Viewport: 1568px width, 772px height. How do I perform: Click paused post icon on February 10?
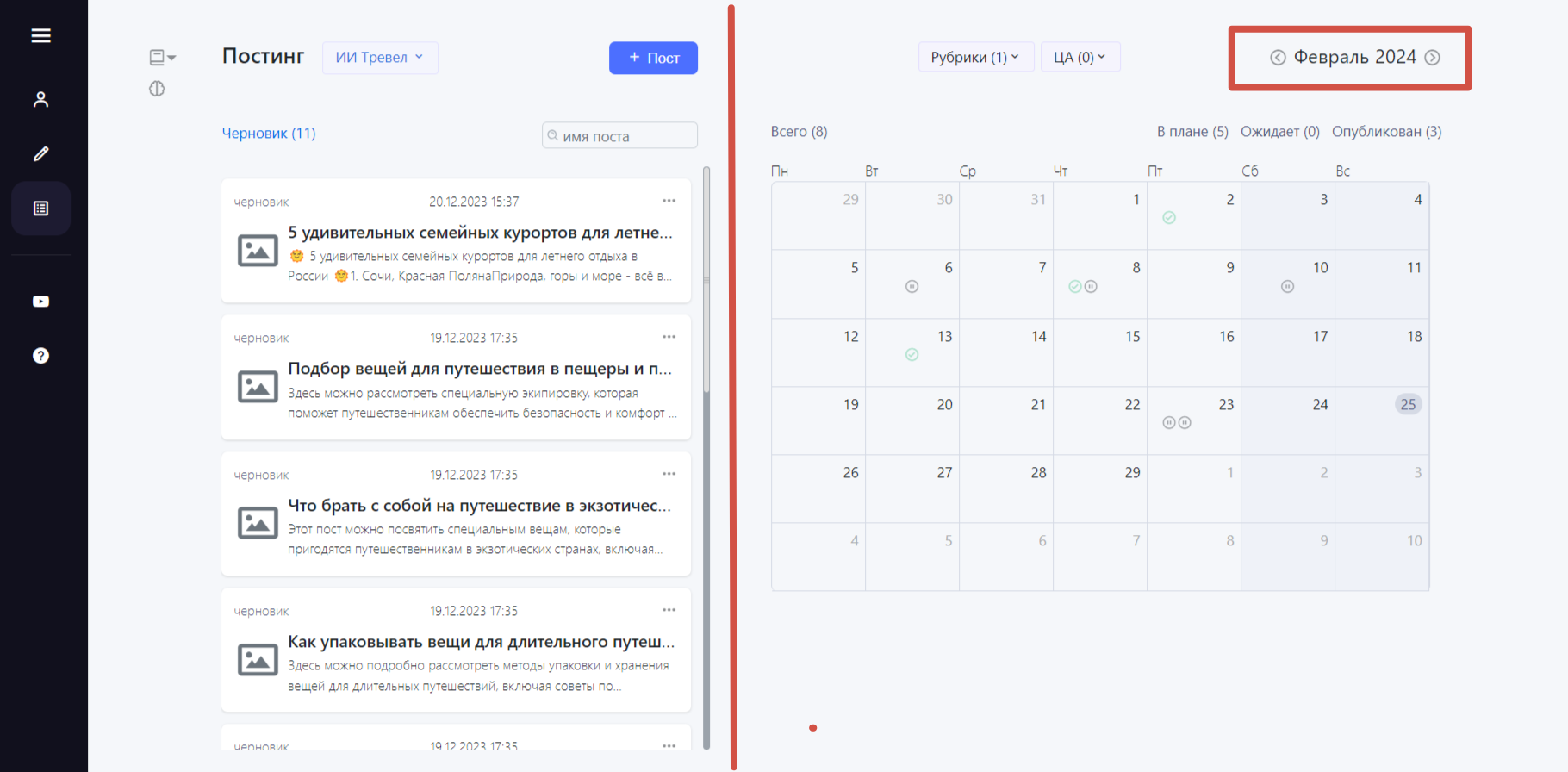[1287, 287]
